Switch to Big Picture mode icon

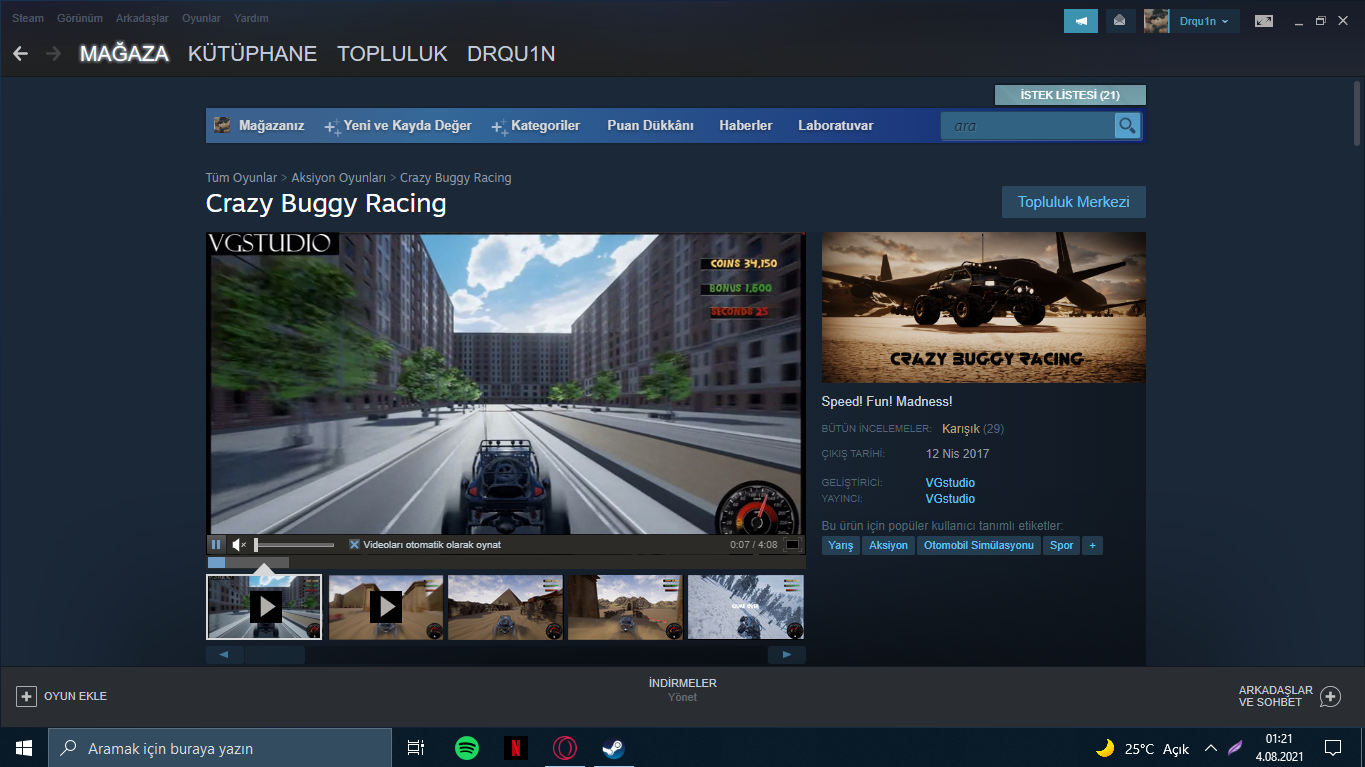(x=1264, y=21)
